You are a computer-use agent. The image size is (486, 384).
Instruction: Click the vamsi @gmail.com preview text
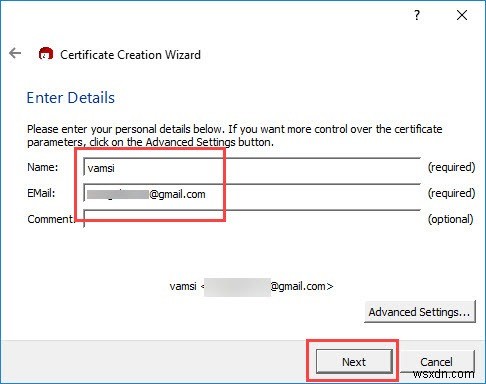pos(251,286)
